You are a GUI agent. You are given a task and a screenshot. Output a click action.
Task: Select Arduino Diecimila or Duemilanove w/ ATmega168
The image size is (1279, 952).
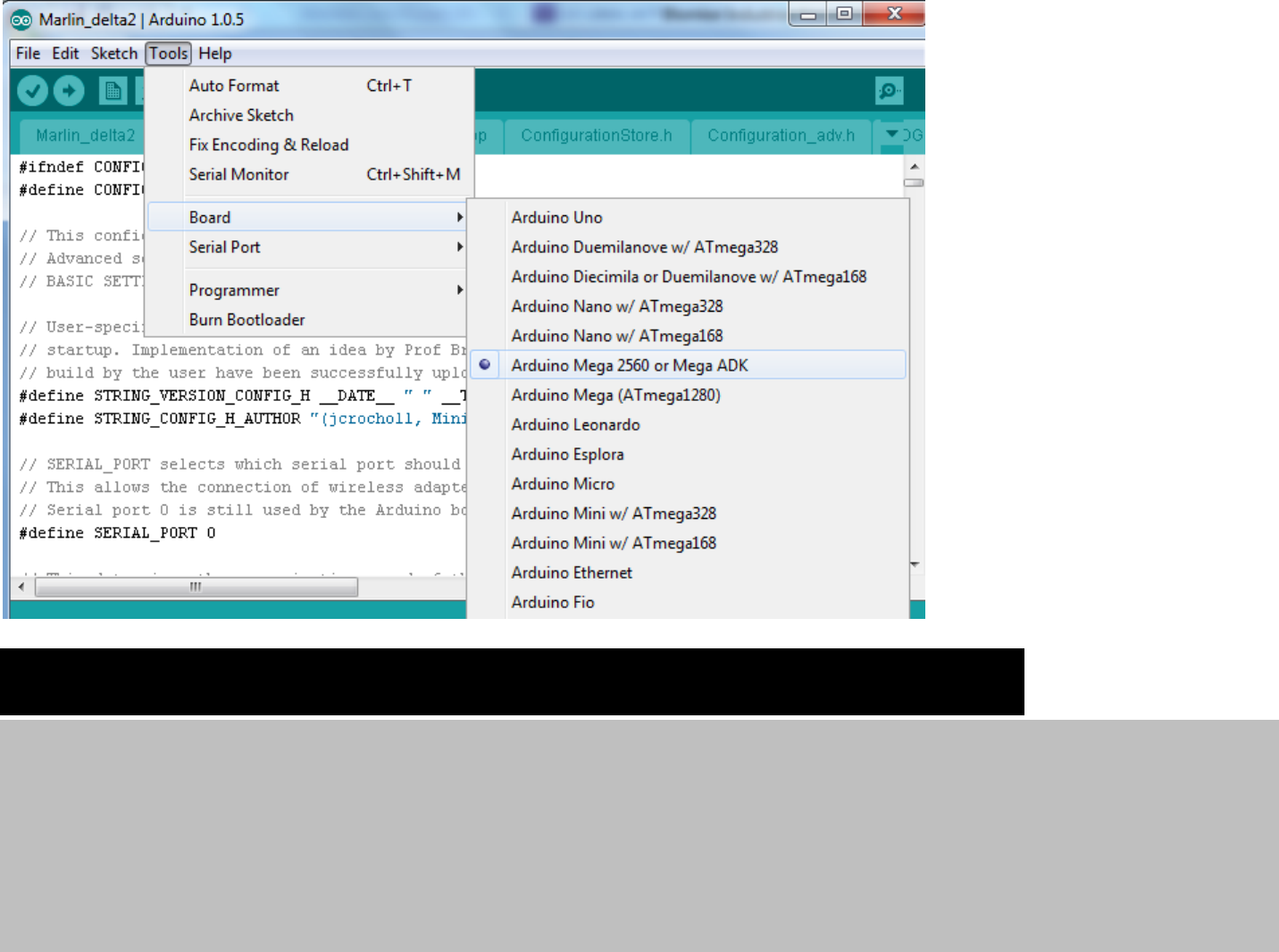688,277
